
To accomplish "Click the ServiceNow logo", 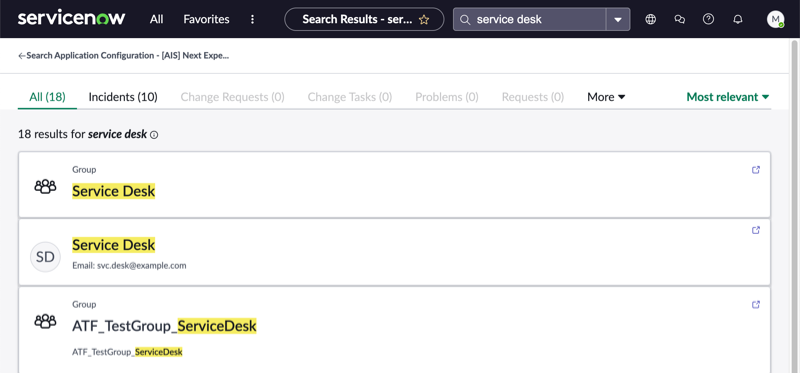I will click(x=71, y=19).
